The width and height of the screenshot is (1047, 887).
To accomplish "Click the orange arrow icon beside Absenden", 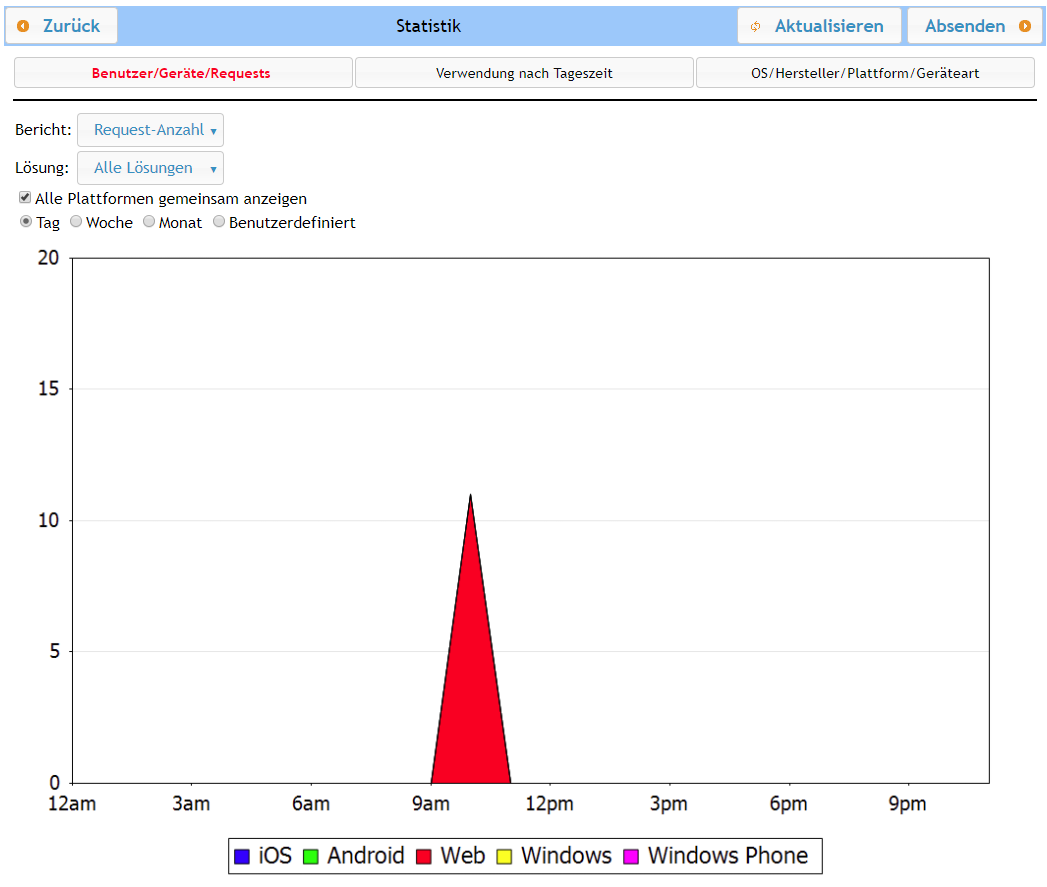I will point(1024,26).
